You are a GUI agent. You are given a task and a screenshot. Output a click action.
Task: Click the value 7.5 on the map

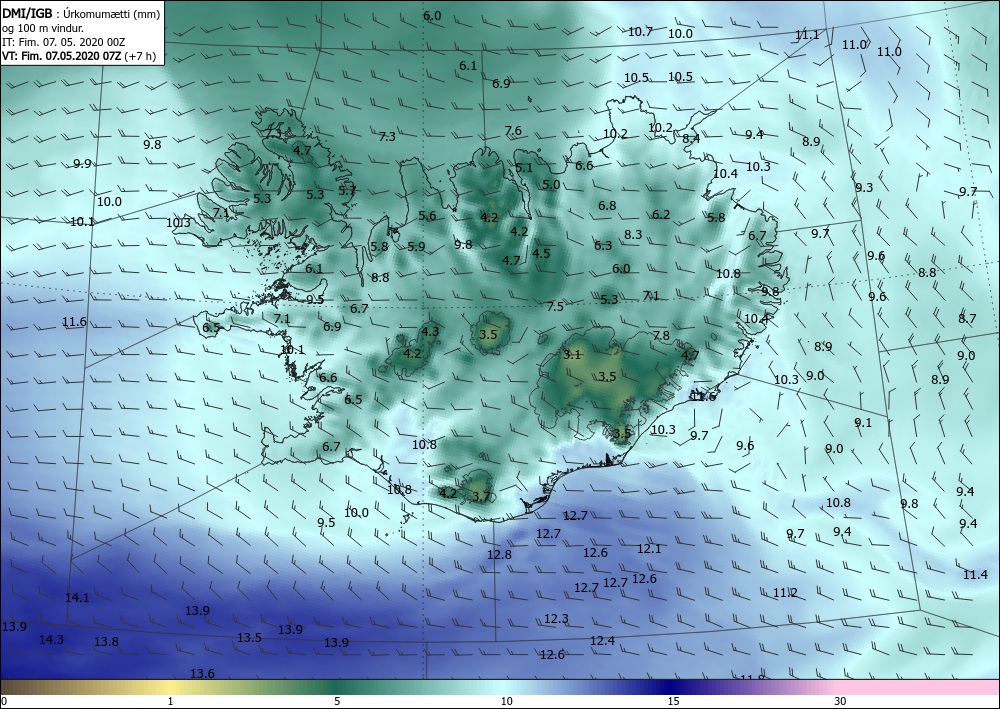[x=555, y=307]
